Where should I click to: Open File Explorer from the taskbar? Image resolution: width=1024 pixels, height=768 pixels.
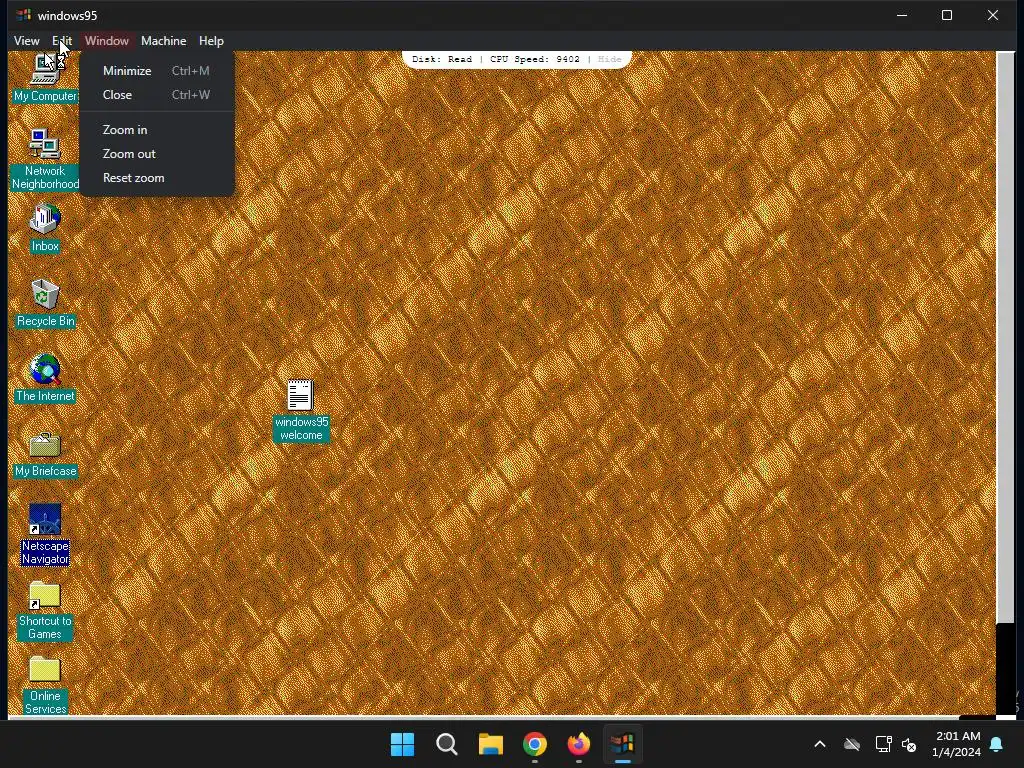[x=490, y=744]
